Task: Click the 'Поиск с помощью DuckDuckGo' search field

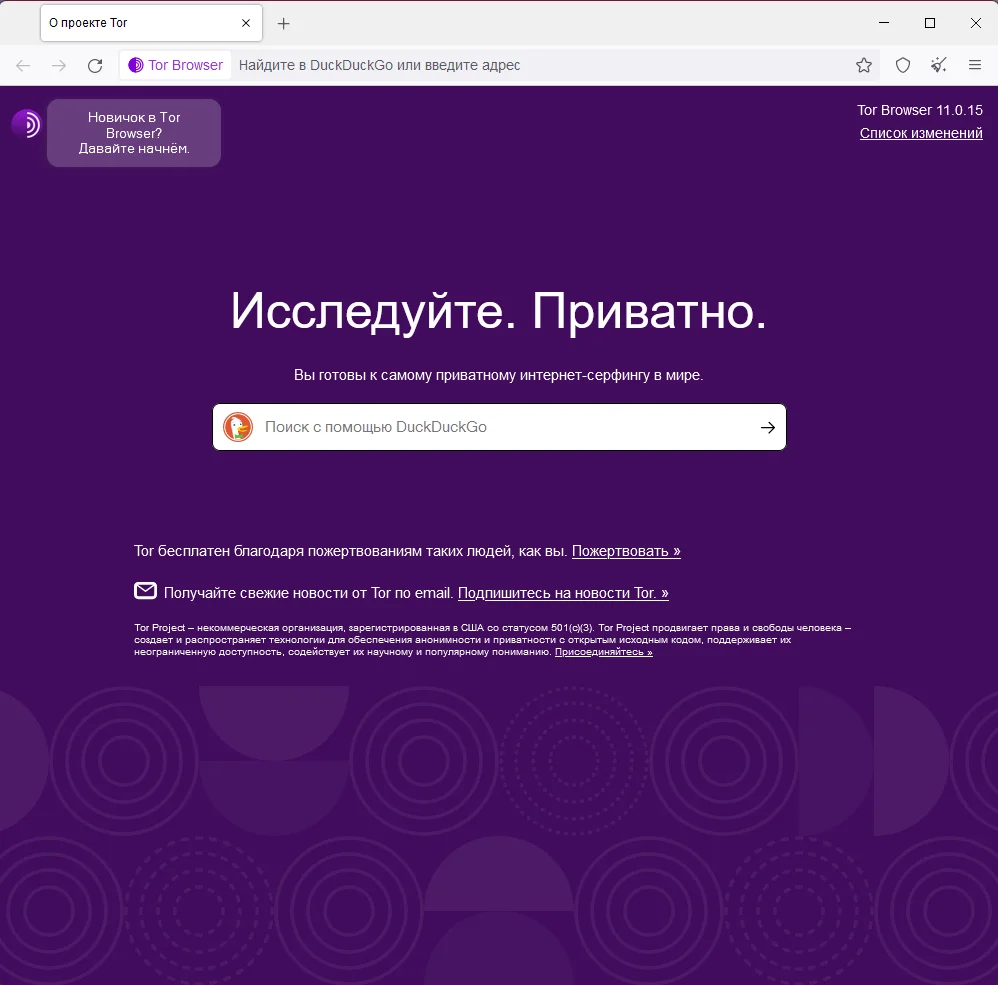Action: pyautogui.click(x=500, y=427)
